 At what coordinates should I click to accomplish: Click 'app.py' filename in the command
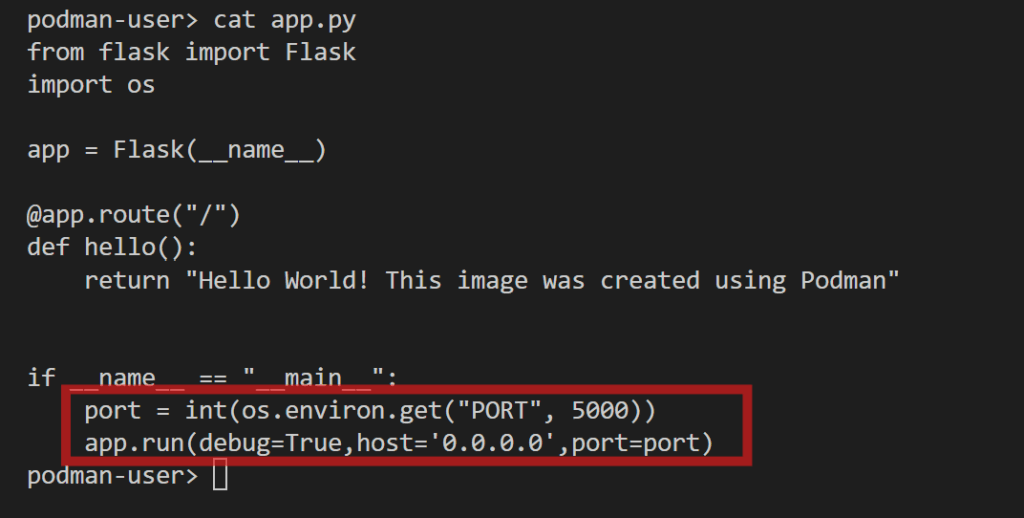coord(313,21)
